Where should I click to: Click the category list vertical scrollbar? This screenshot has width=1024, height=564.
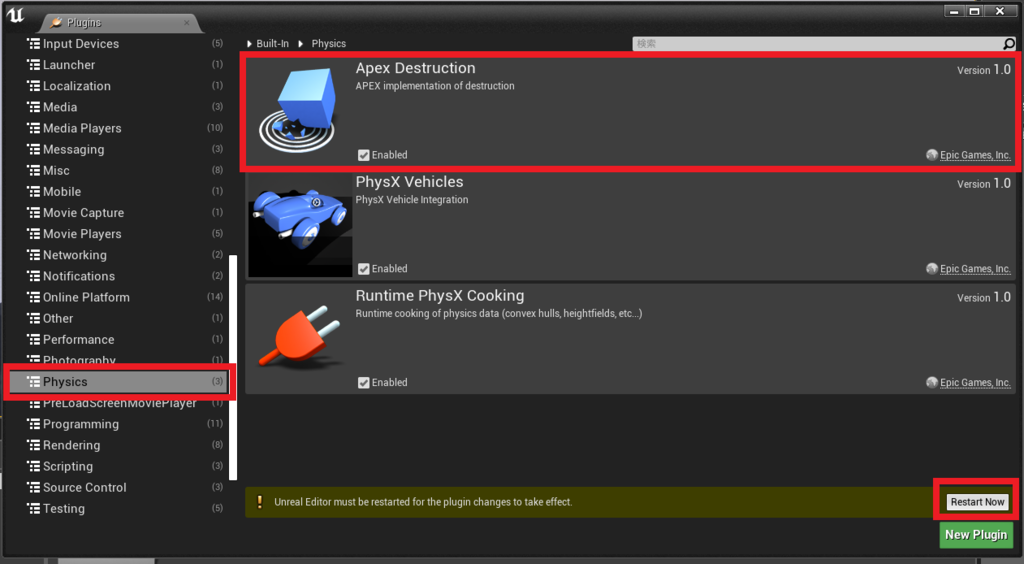click(x=233, y=367)
